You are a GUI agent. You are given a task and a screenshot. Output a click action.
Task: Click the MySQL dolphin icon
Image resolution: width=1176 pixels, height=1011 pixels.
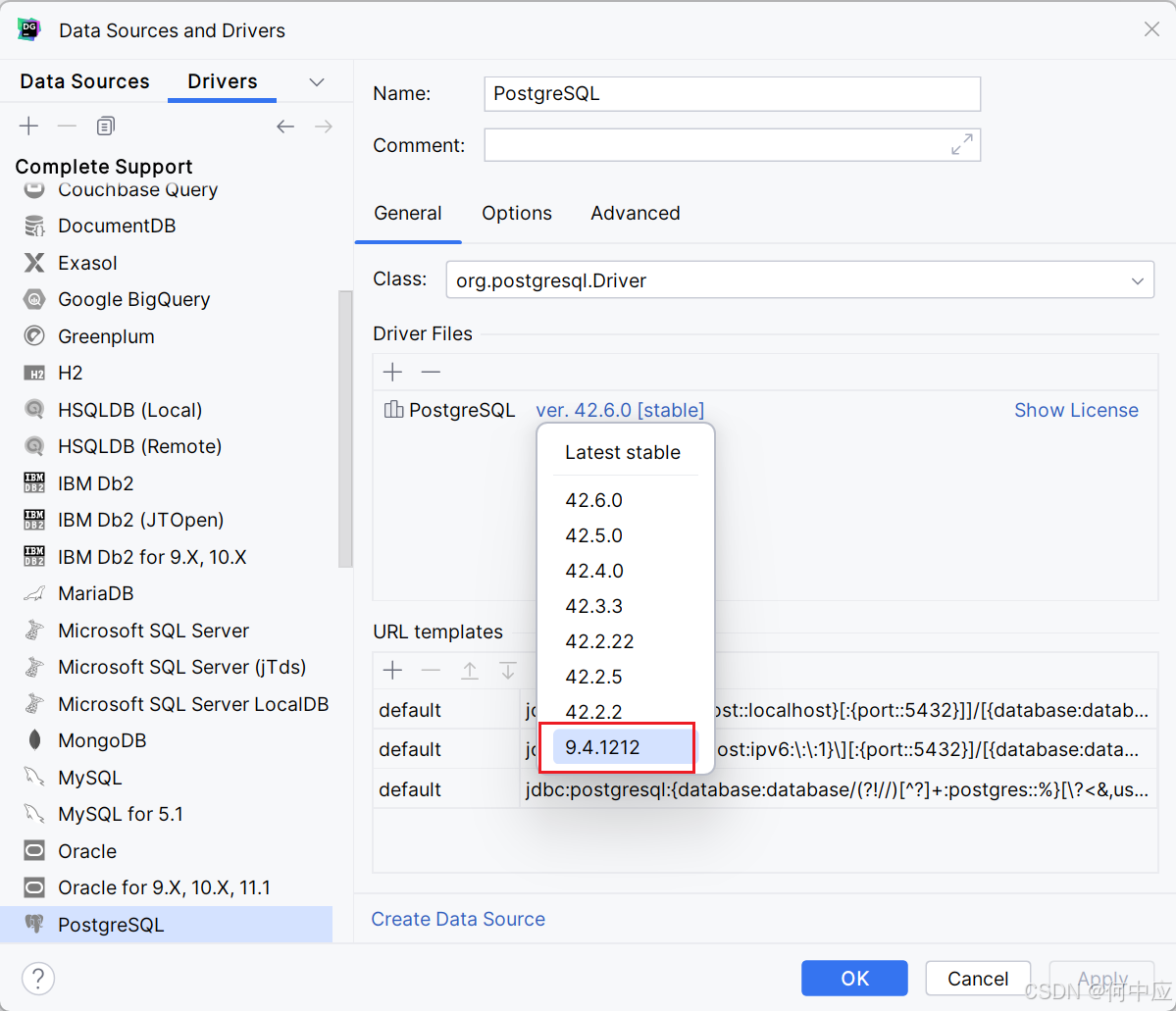[34, 777]
